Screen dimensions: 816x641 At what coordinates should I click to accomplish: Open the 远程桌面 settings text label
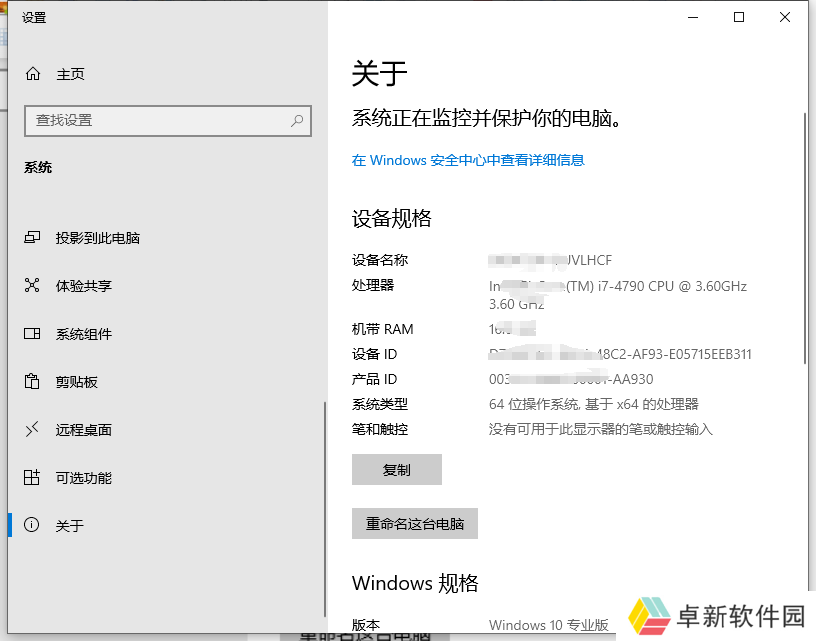[x=83, y=430]
